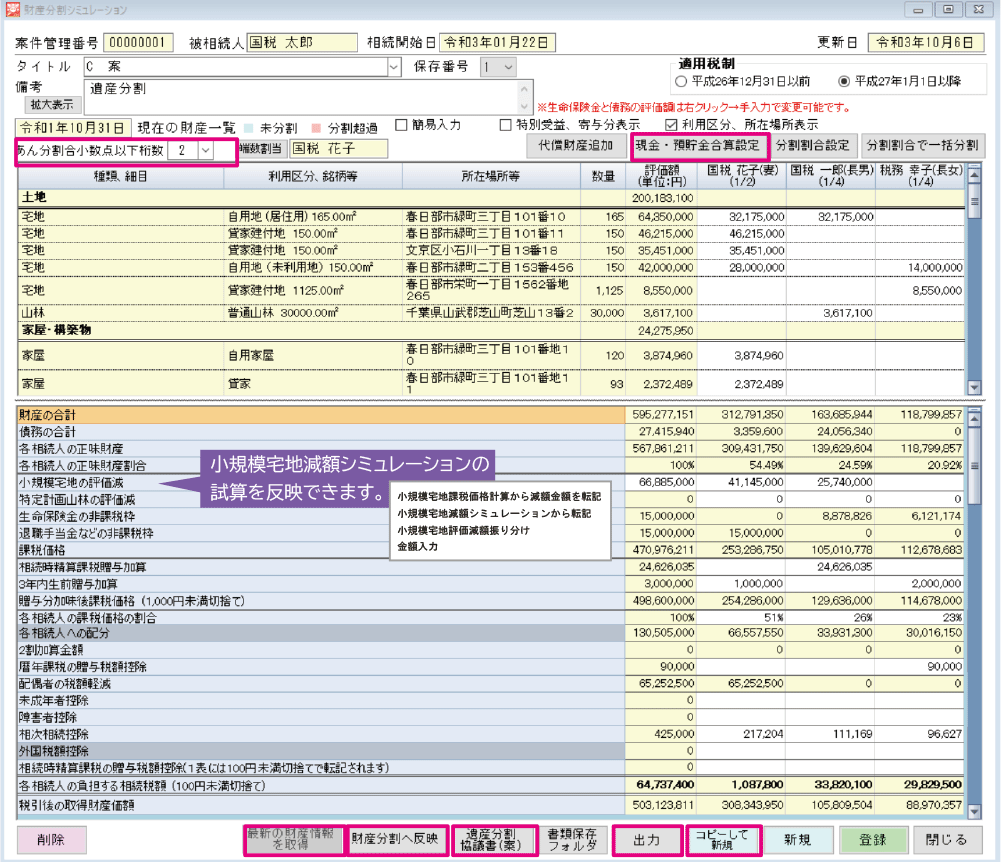This screenshot has height=862, width=1001.
Task: Select the 平成26年12月31日以前 radio button
Action: pyautogui.click(x=682, y=81)
